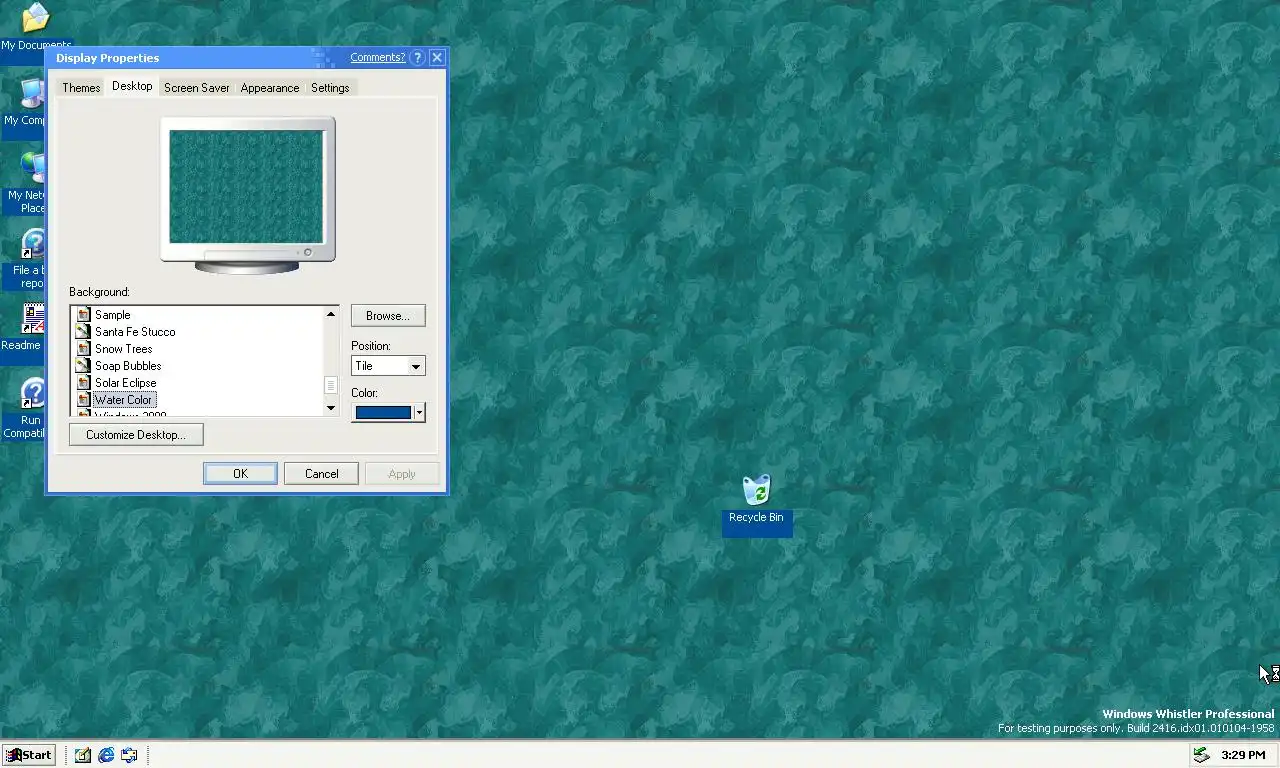Image resolution: width=1280 pixels, height=768 pixels.
Task: Click the taskbar clock showing 3:29 PM
Action: click(x=1243, y=755)
